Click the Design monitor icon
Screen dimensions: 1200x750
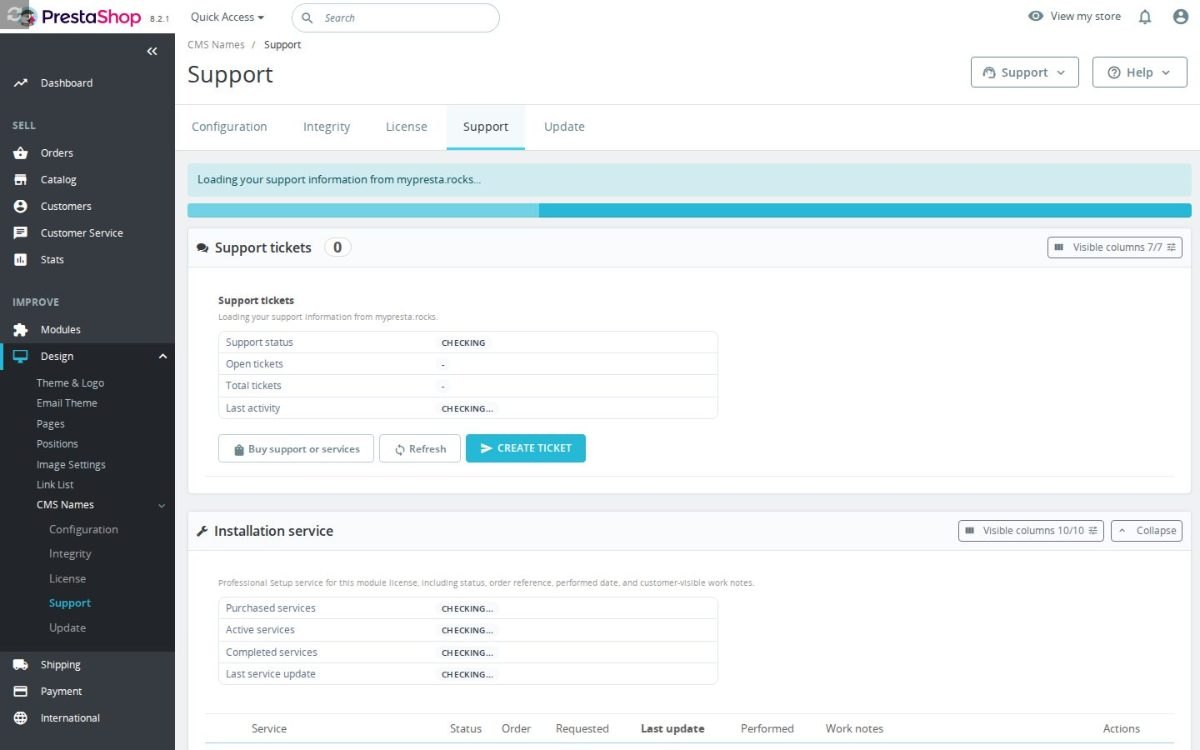point(20,356)
